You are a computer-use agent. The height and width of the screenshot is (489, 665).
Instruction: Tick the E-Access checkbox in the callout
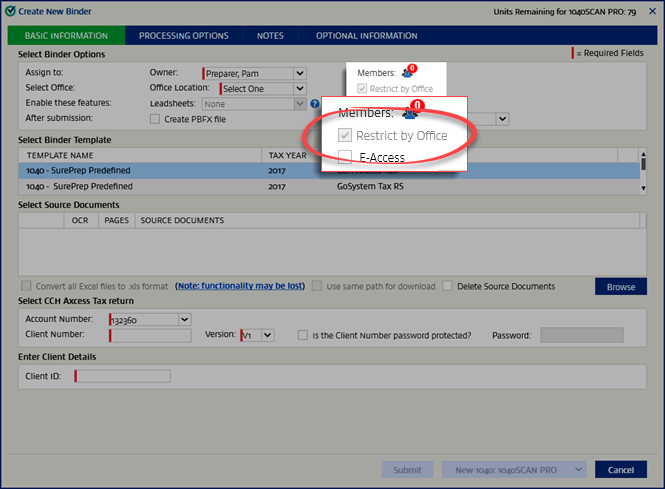coord(345,156)
